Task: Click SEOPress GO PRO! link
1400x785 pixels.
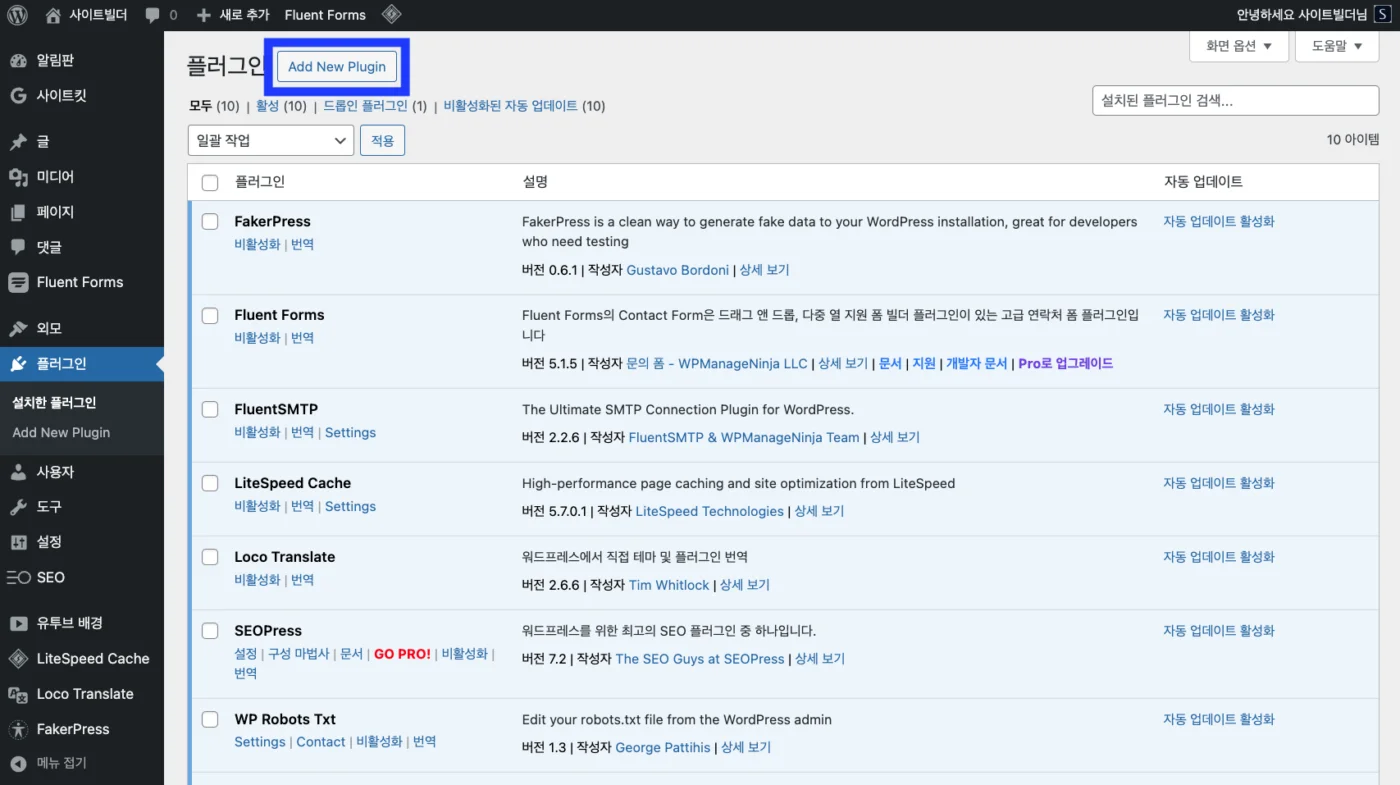Action: (402, 654)
